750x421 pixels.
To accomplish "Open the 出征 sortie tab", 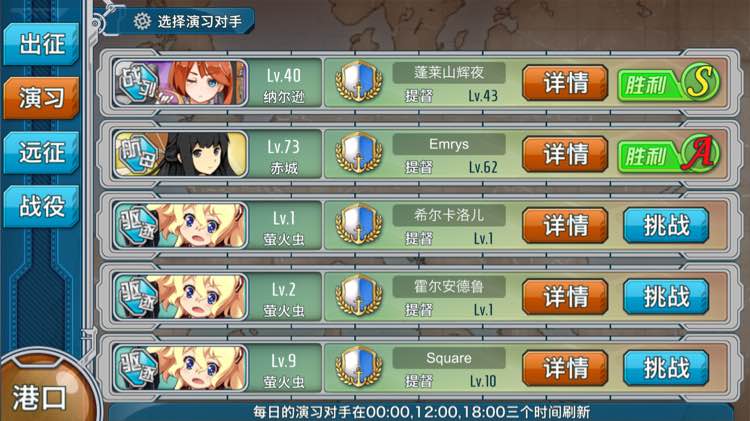I will click(x=41, y=44).
